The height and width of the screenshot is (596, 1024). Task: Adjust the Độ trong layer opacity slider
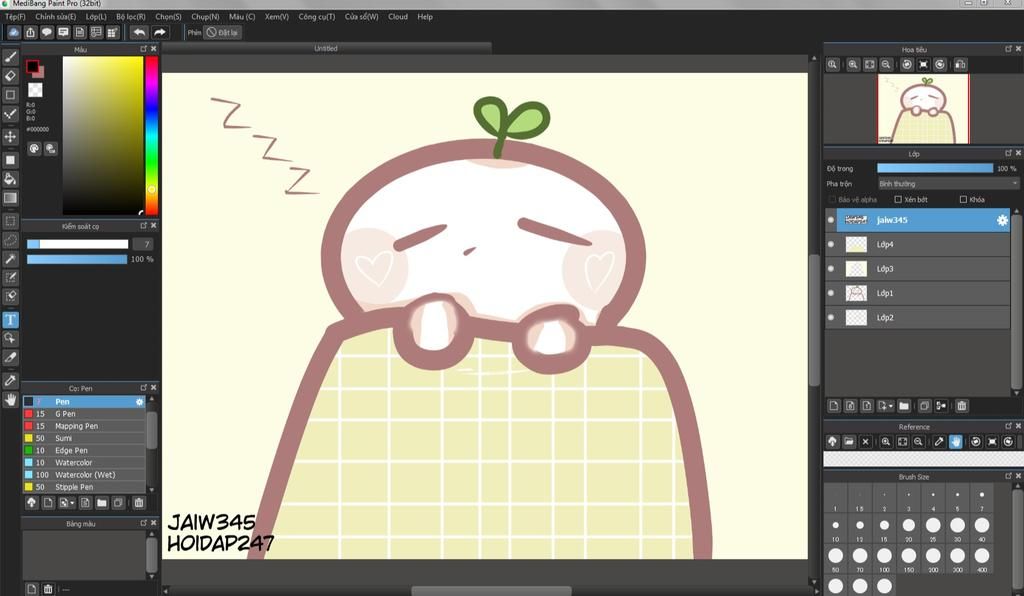[x=935, y=168]
